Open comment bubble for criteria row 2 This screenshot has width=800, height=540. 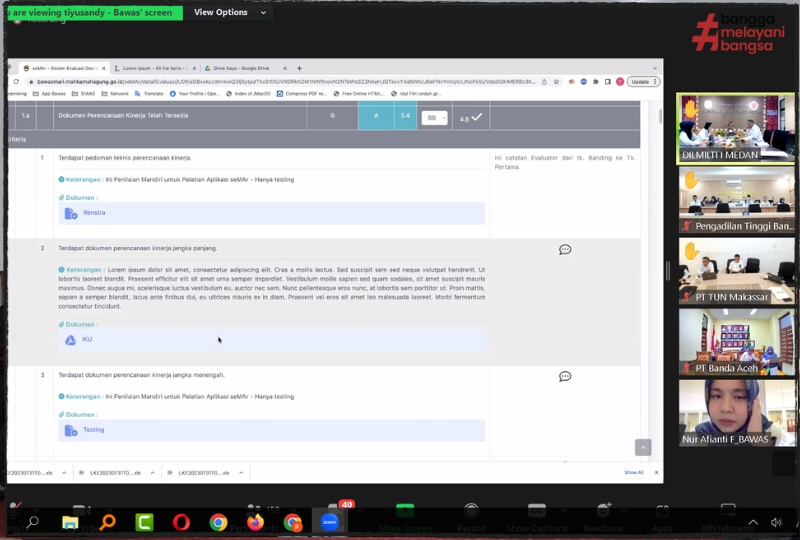pos(565,250)
